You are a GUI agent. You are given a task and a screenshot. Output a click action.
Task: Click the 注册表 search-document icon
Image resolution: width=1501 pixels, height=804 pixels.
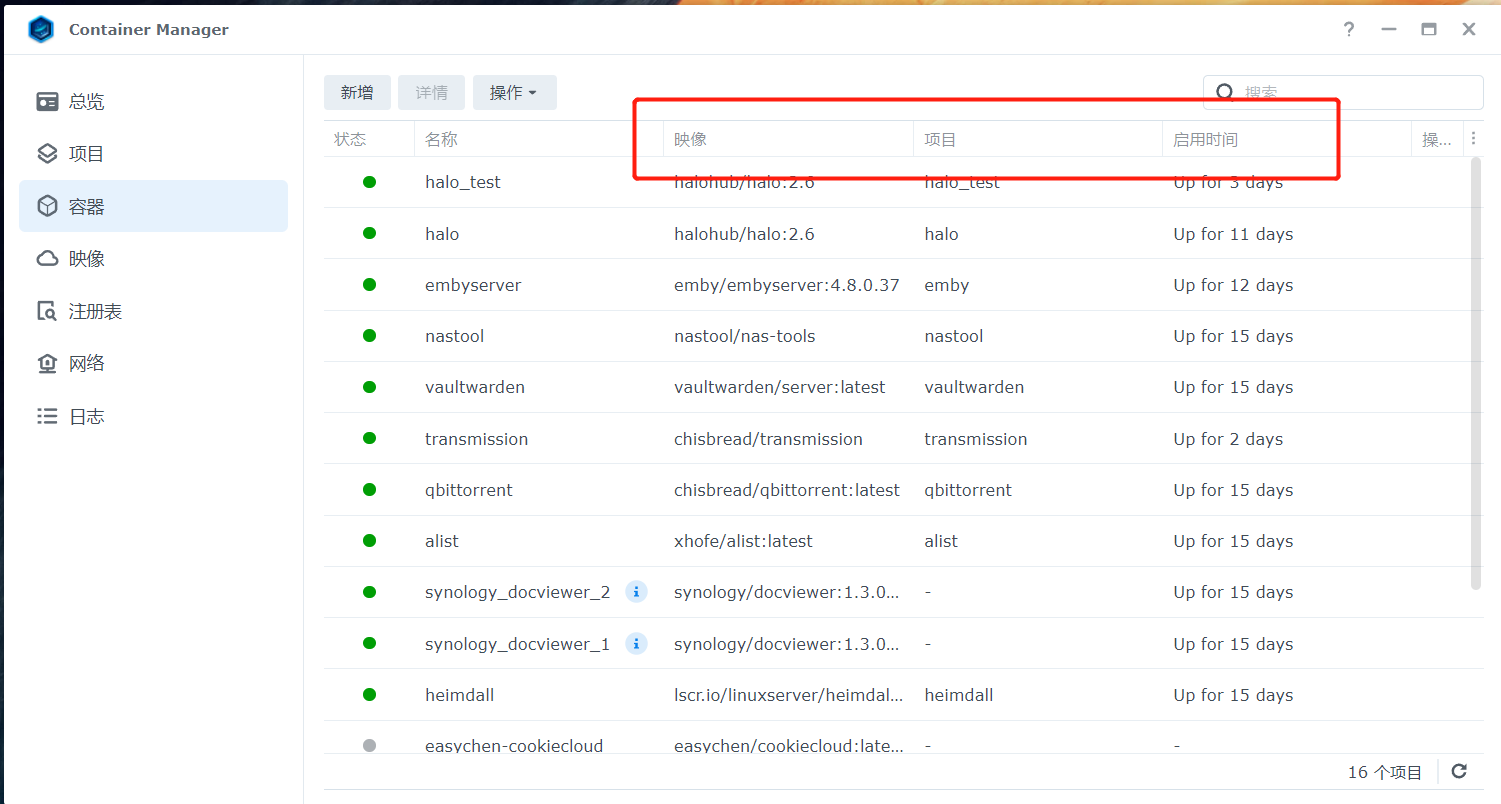[x=47, y=311]
